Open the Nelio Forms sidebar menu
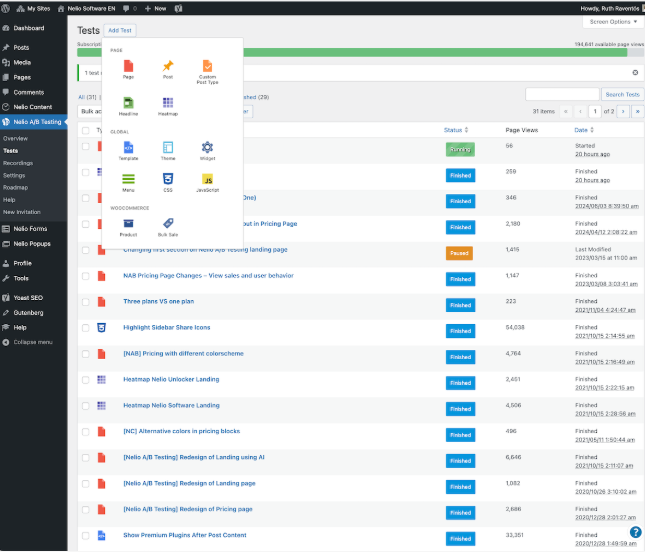 pyautogui.click(x=30, y=229)
